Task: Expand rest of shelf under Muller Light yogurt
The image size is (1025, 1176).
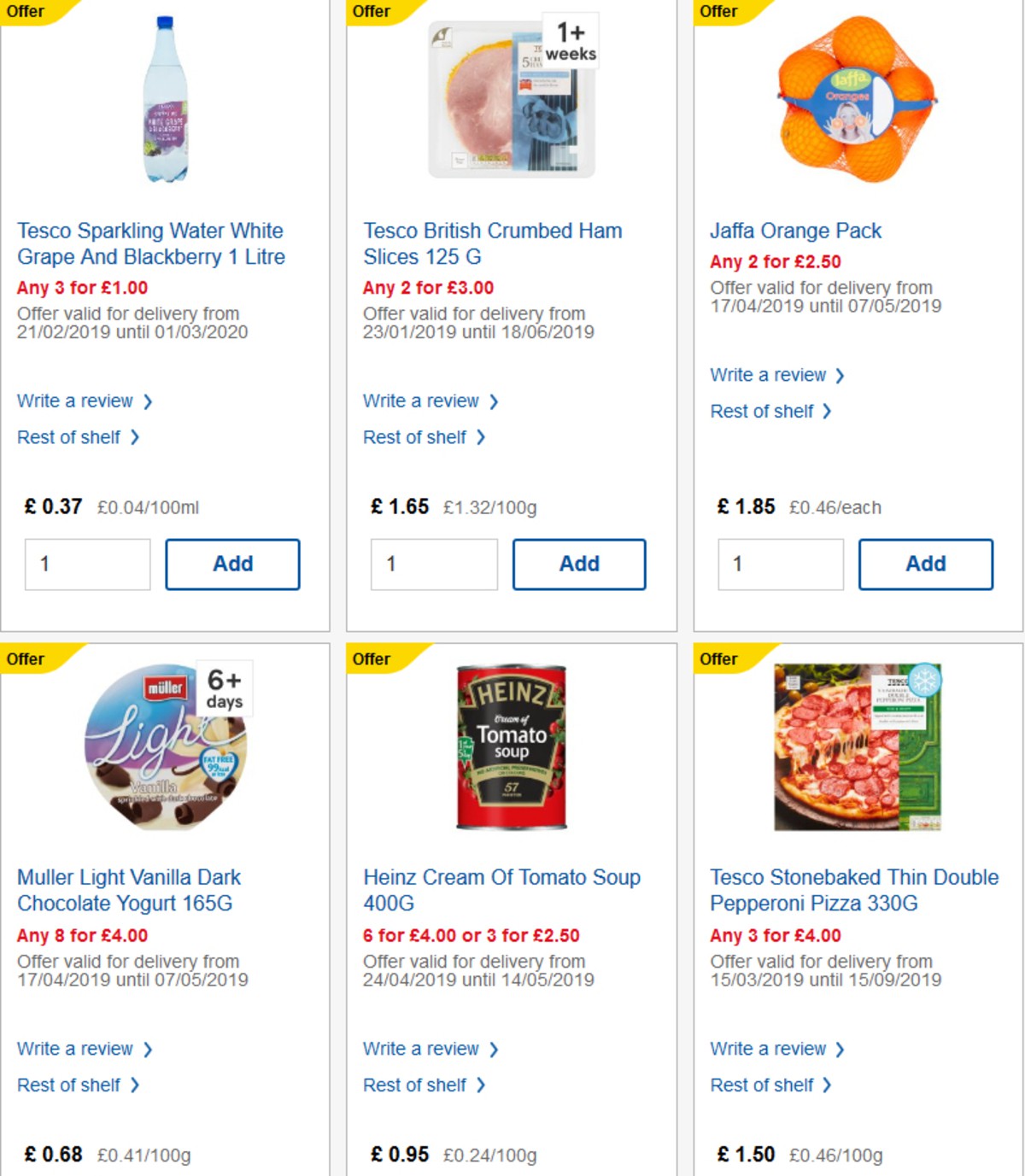Action: click(x=69, y=1085)
